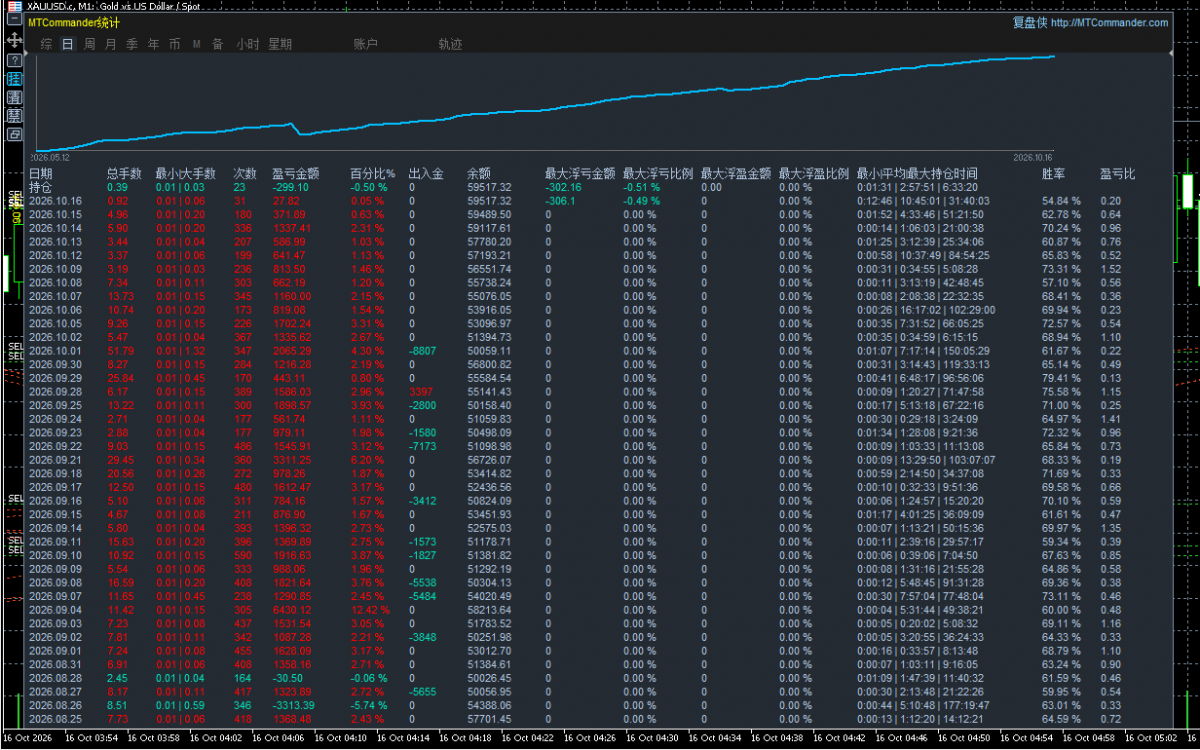The image size is (1200, 750).
Task: Select the 2026.10.01 date row
Action: [x=55, y=351]
